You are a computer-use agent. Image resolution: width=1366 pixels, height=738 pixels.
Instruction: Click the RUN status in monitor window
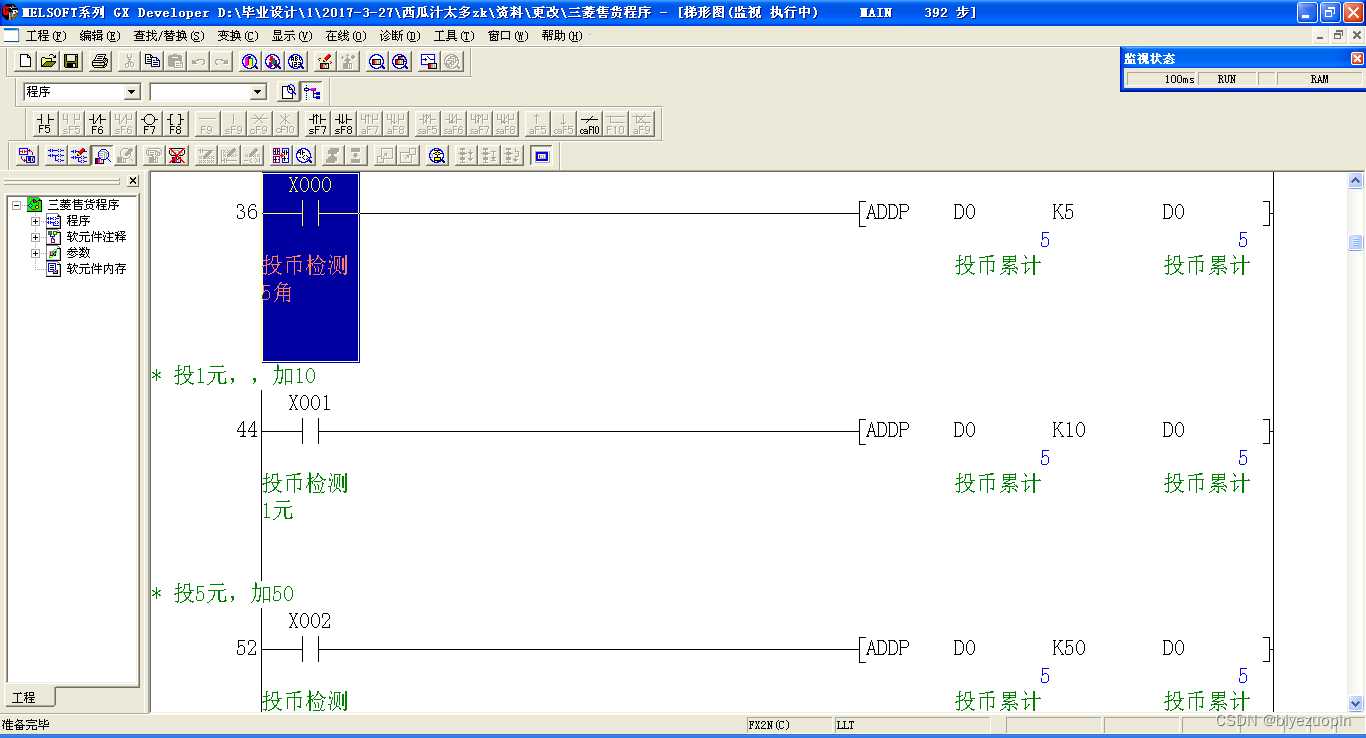(x=1227, y=79)
